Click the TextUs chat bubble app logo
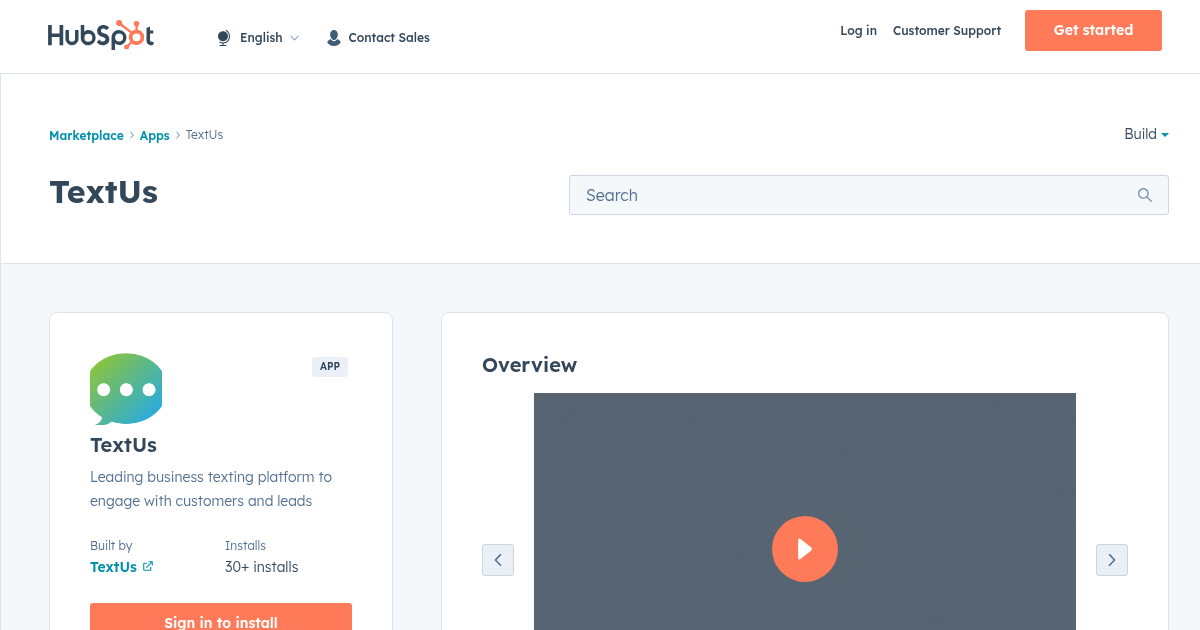The height and width of the screenshot is (630, 1200). [x=125, y=389]
